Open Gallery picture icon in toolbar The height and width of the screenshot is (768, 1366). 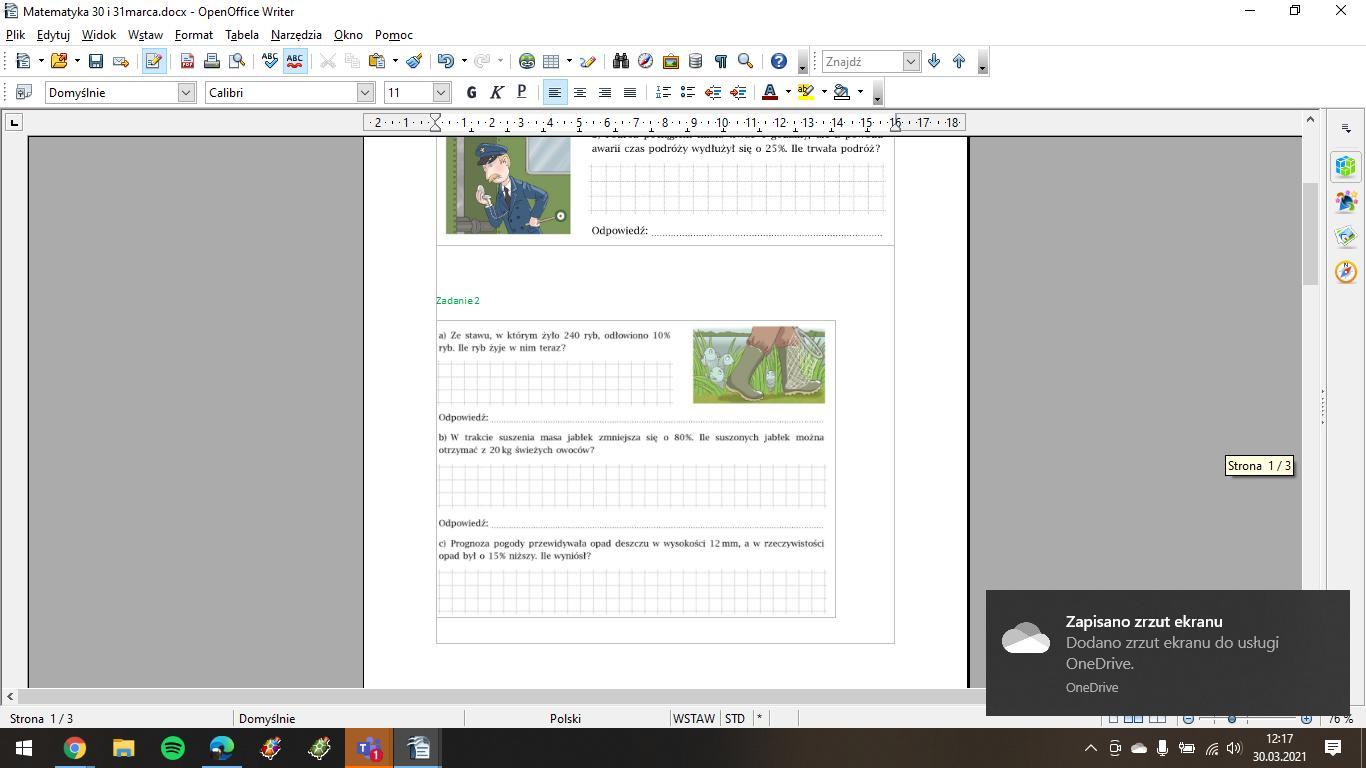coord(671,61)
